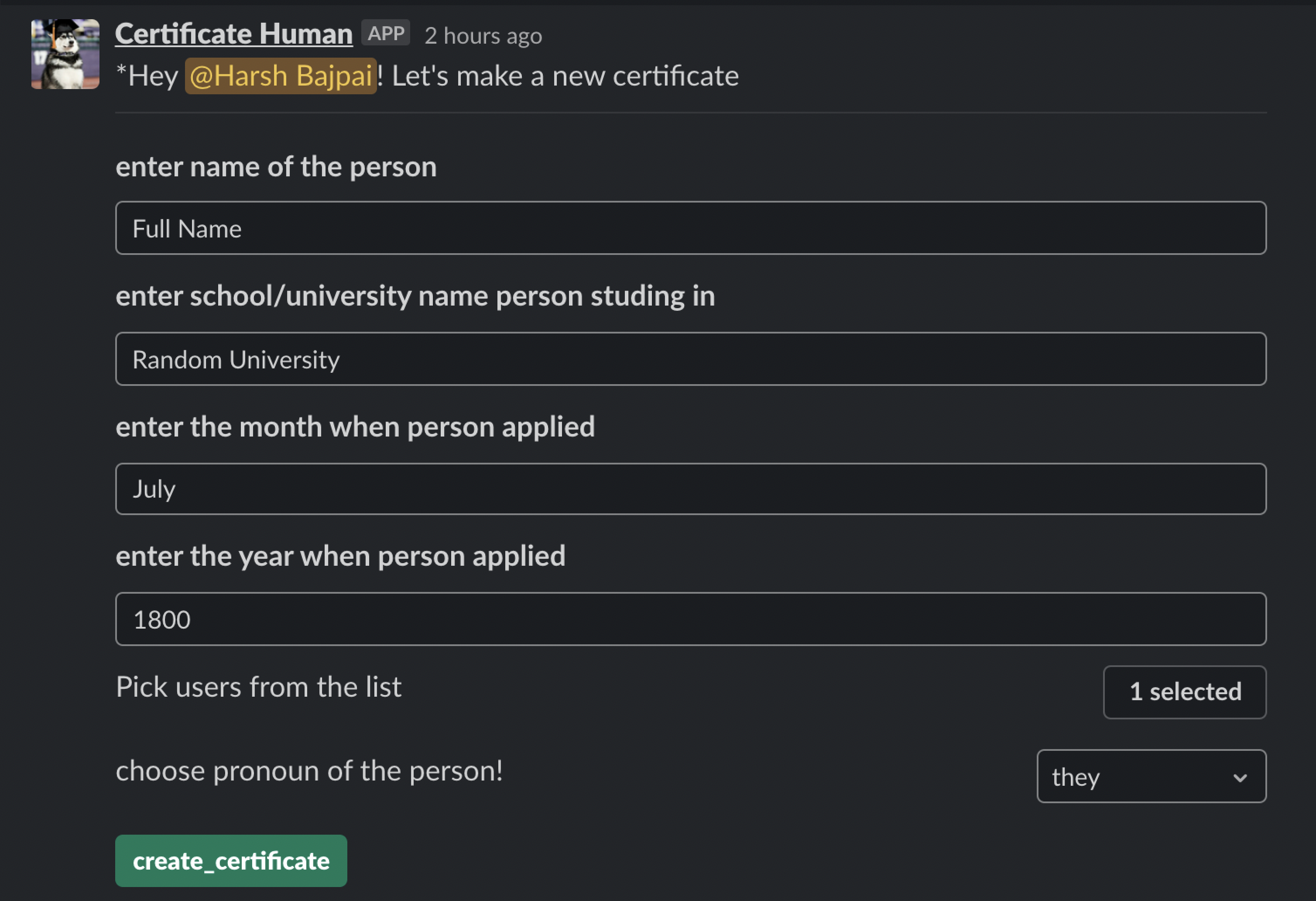1316x901 pixels.
Task: Click the school/university name prompt text
Action: coord(415,295)
